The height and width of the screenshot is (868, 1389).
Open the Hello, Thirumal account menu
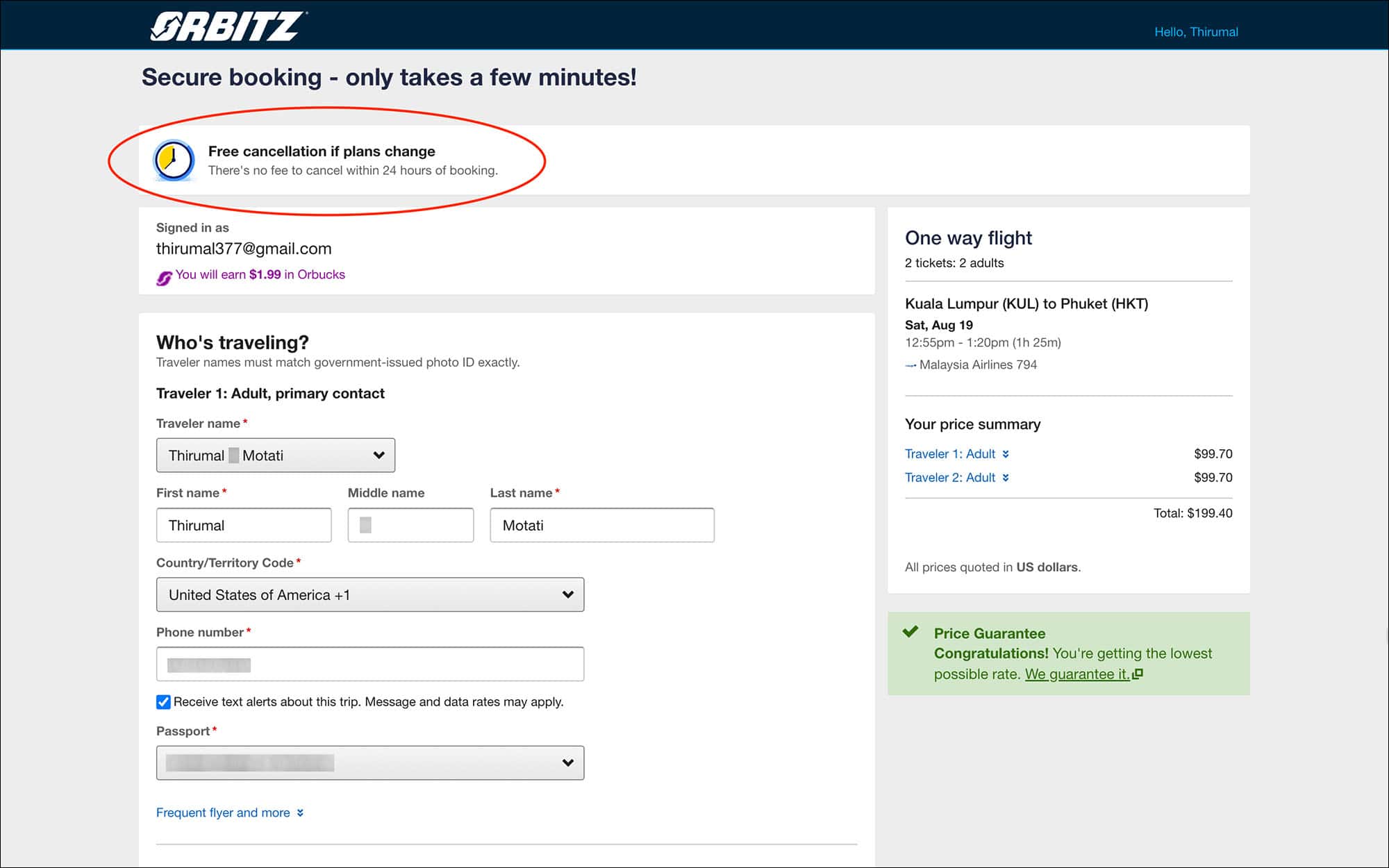tap(1196, 32)
